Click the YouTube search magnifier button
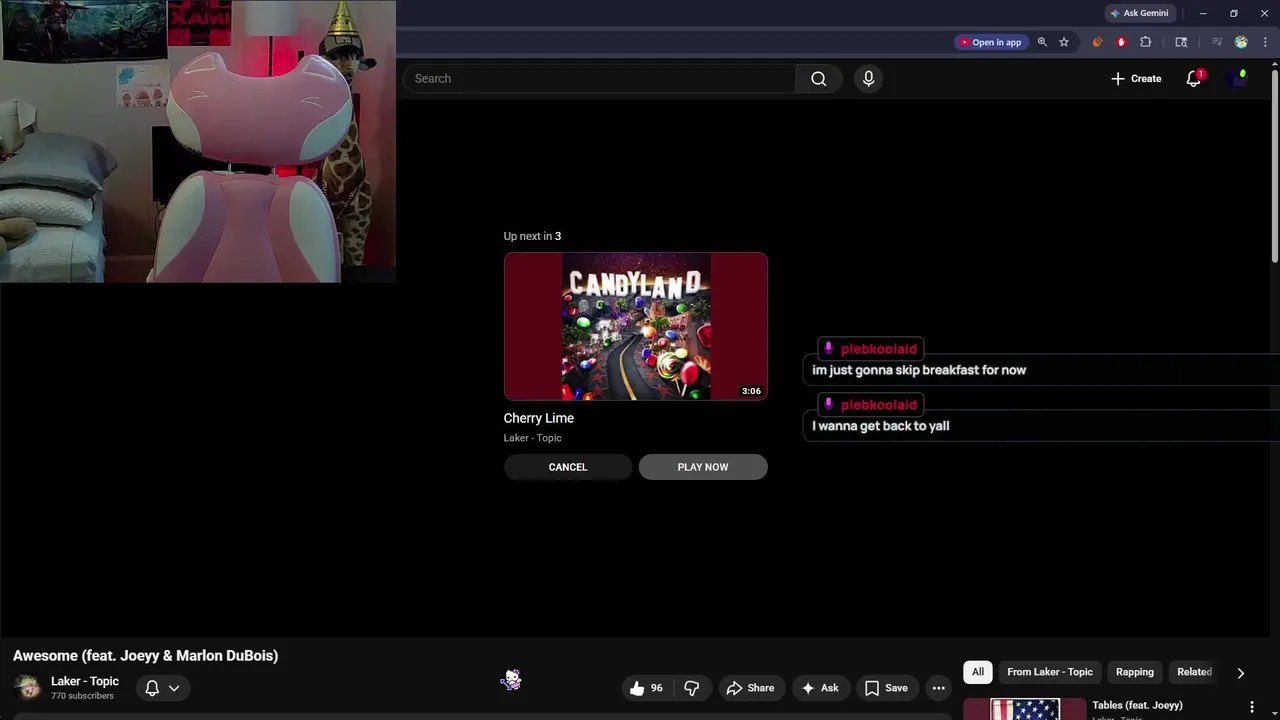The width and height of the screenshot is (1280, 720). tap(818, 78)
